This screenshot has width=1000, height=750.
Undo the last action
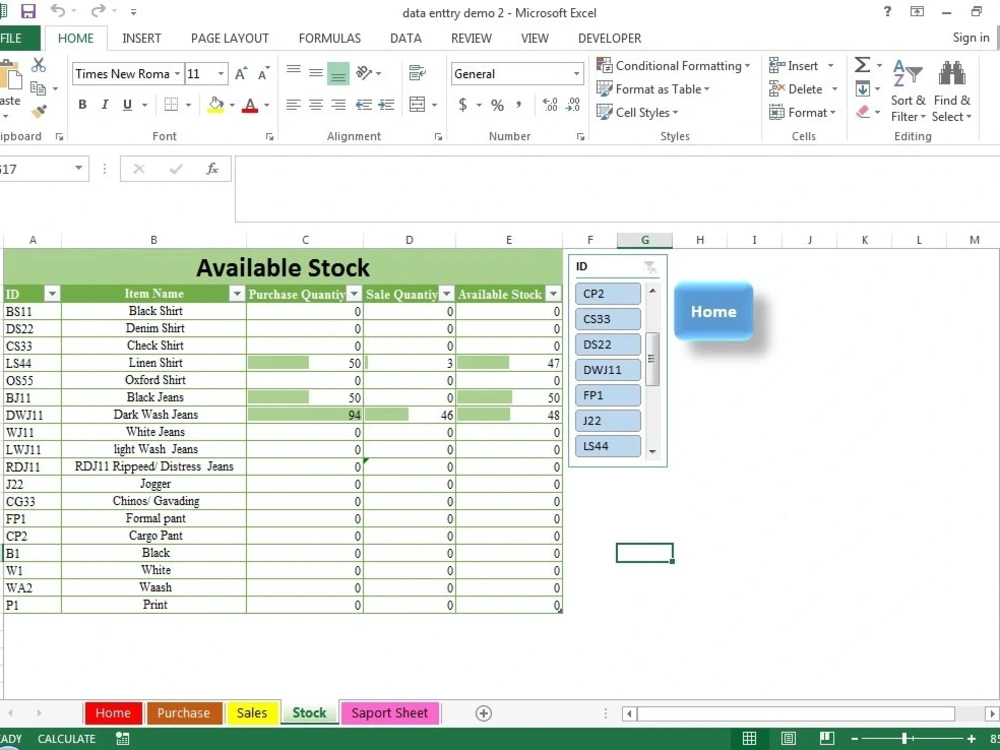57,11
